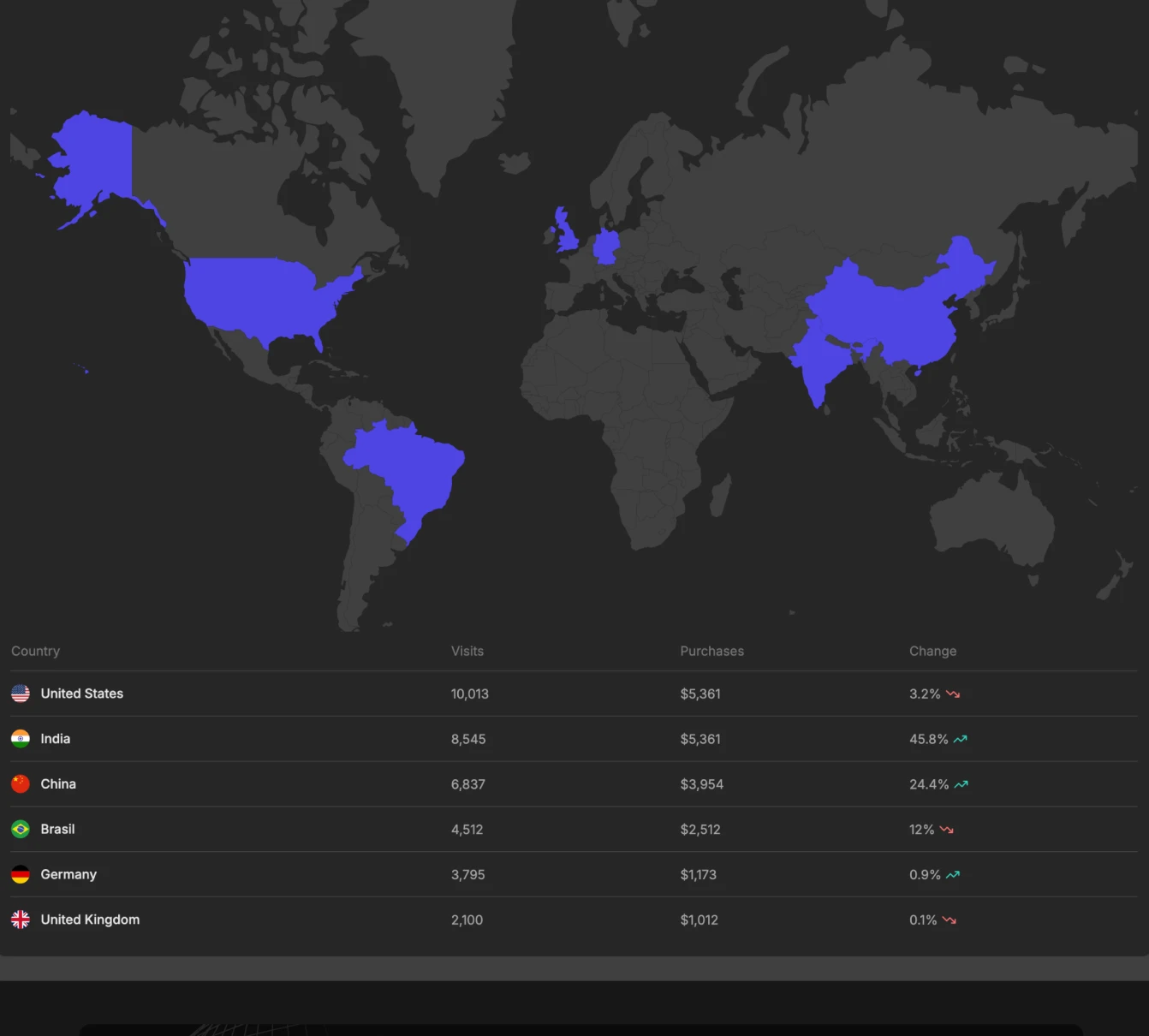1149x1036 pixels.
Task: Click the Brasil flag icon
Action: [20, 829]
